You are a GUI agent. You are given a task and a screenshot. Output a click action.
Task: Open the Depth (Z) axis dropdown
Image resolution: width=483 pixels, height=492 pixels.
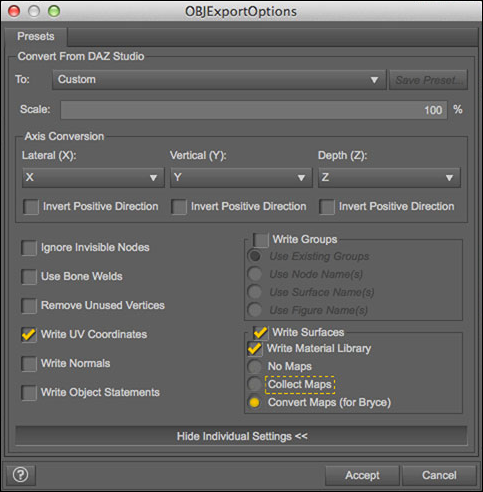click(389, 178)
